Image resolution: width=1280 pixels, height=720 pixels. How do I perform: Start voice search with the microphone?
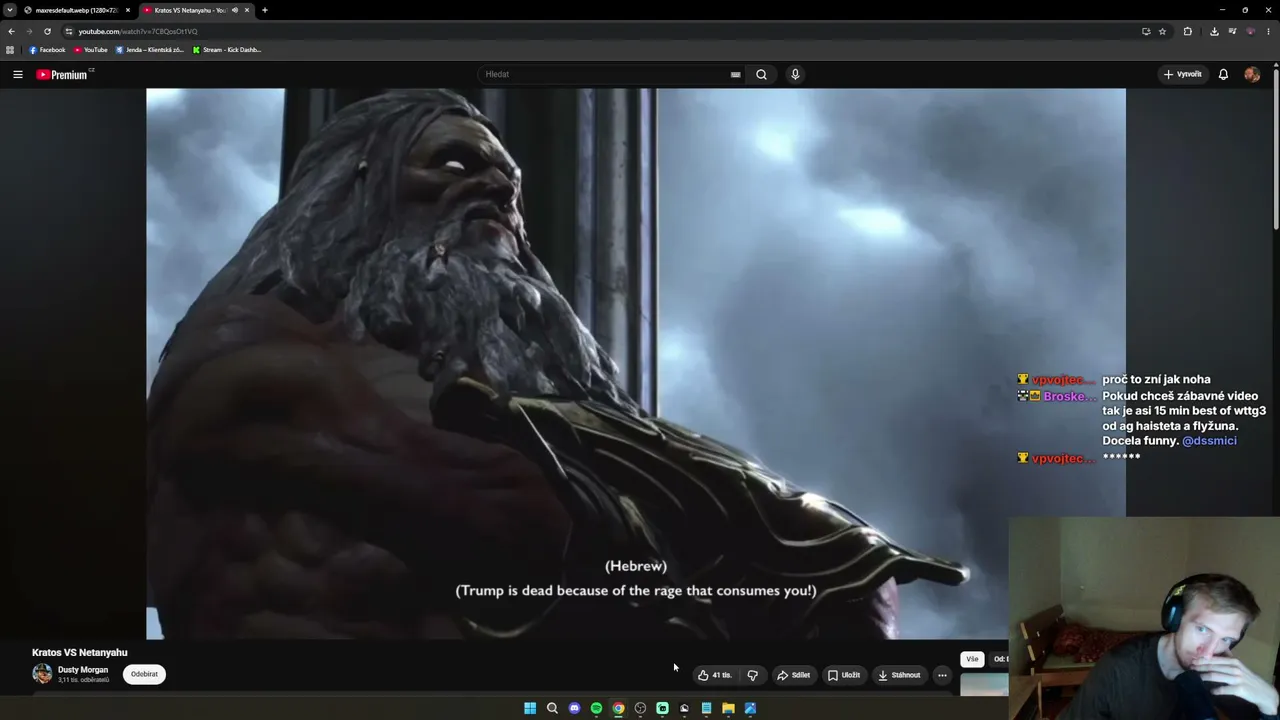point(795,74)
